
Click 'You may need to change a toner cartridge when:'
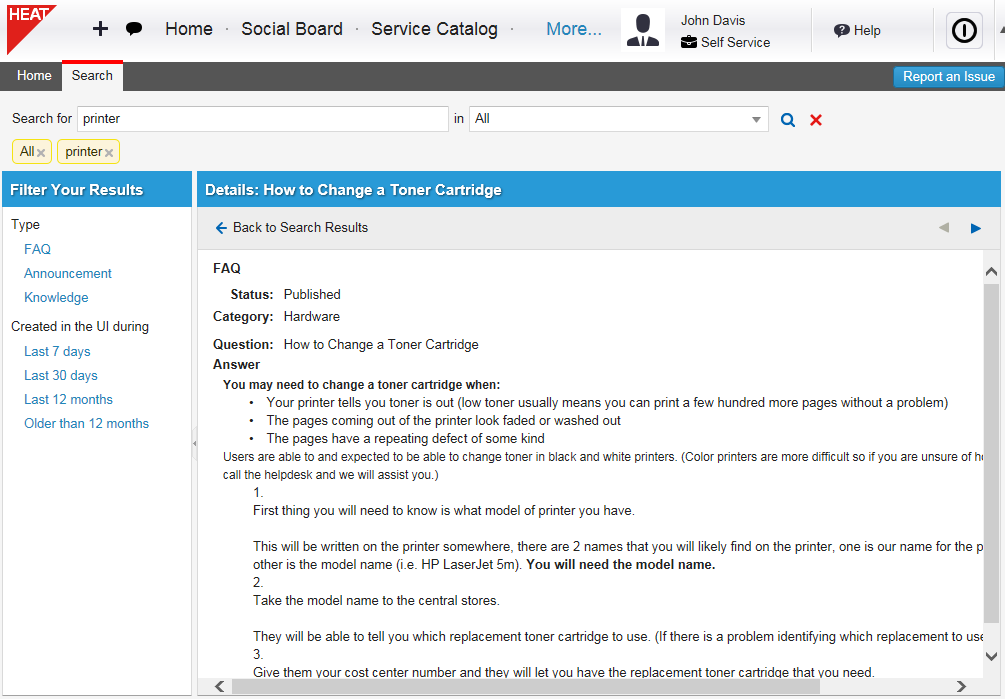(361, 384)
